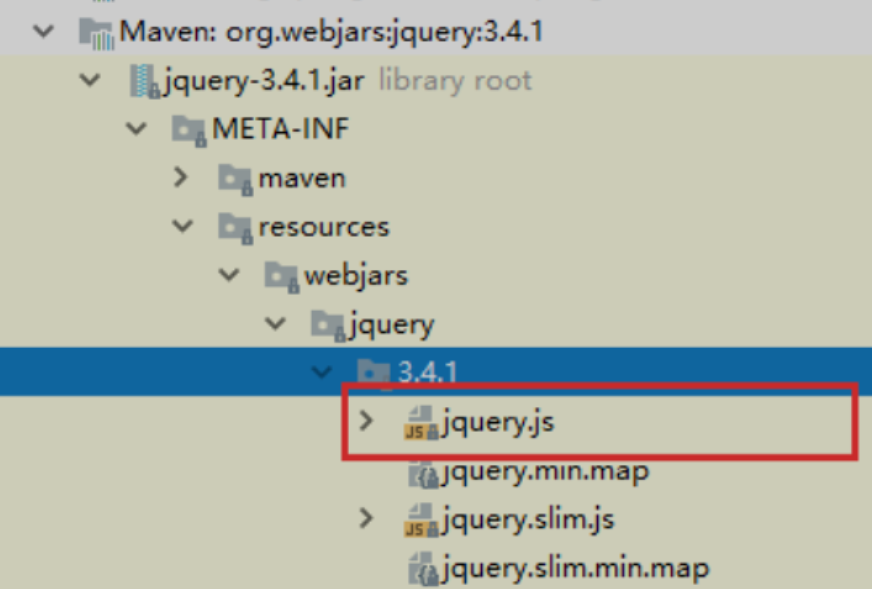The width and height of the screenshot is (872, 589).
Task: Click the jquery folder icon
Action: pos(328,325)
